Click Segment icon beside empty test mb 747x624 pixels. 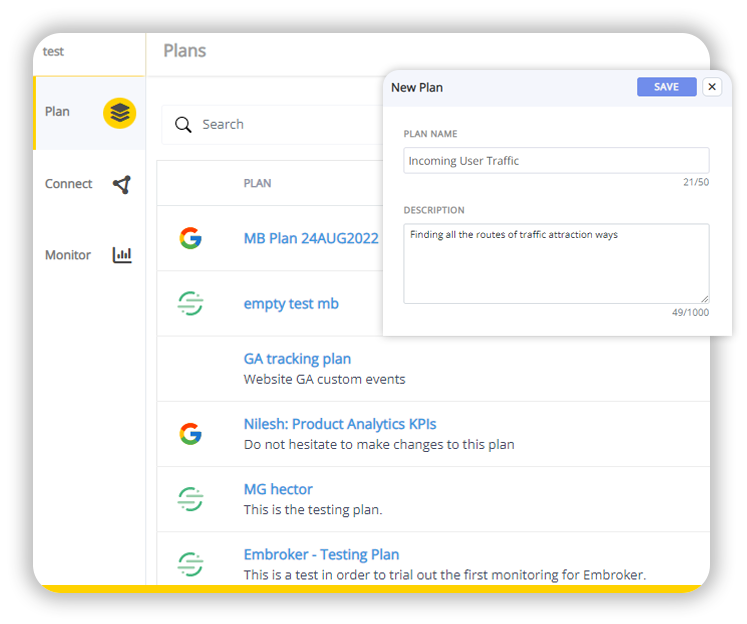pos(190,304)
